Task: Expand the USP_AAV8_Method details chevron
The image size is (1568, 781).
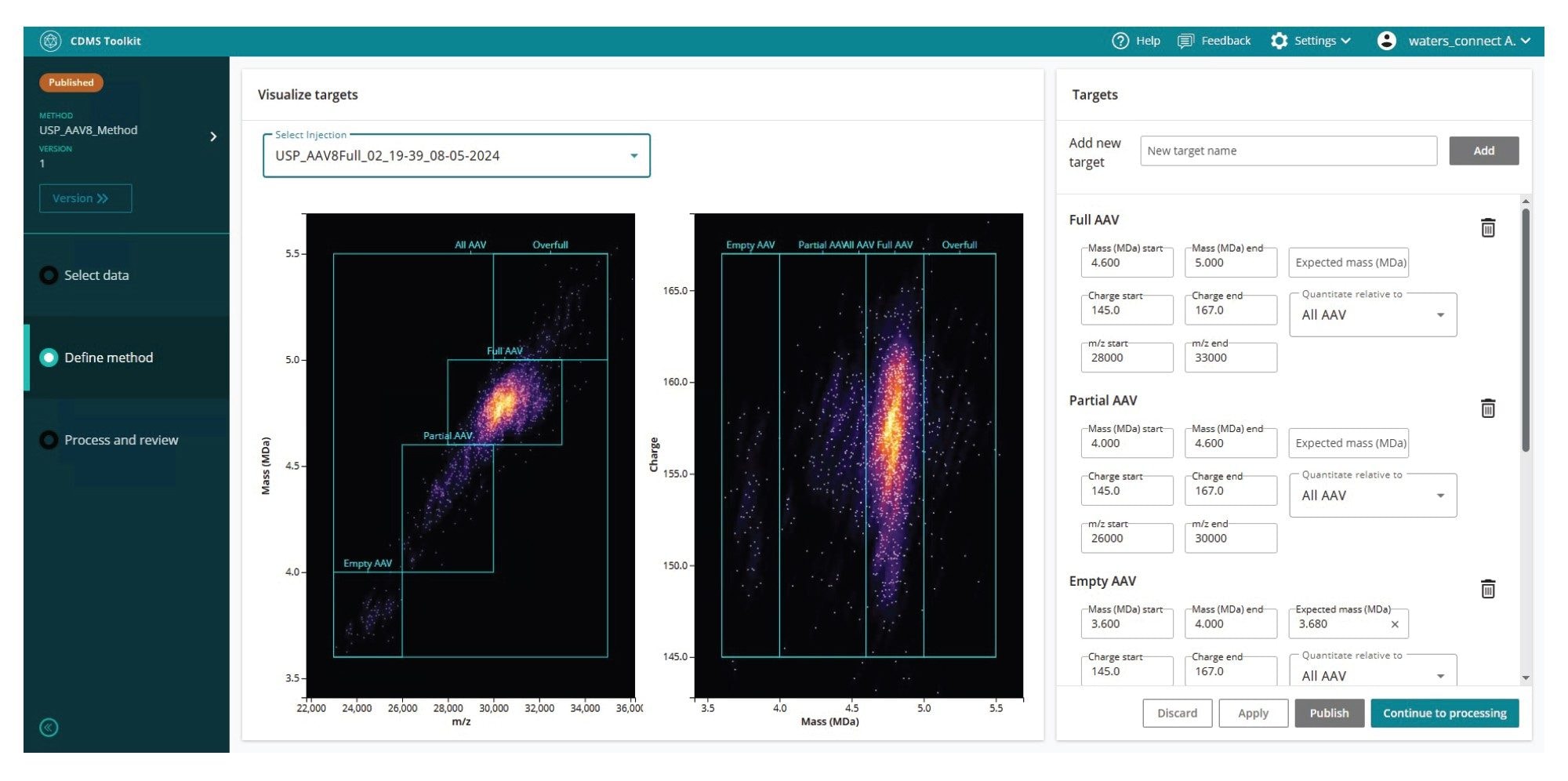Action: 213,137
